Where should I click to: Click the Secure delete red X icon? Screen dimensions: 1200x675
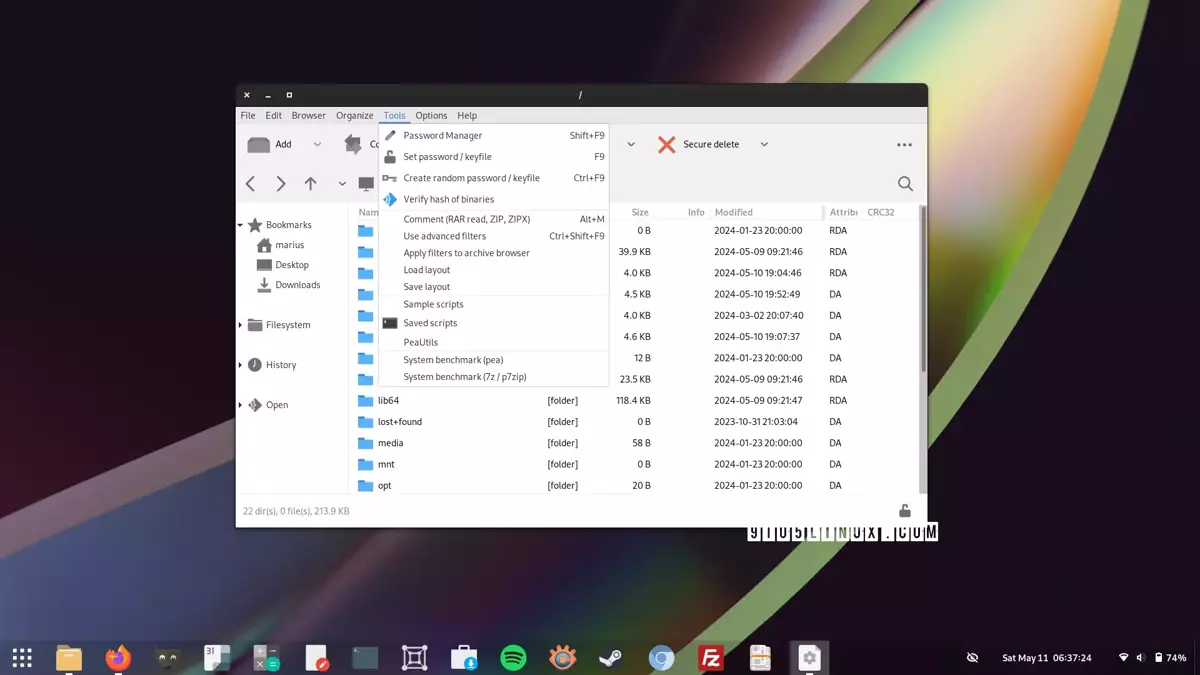click(667, 144)
